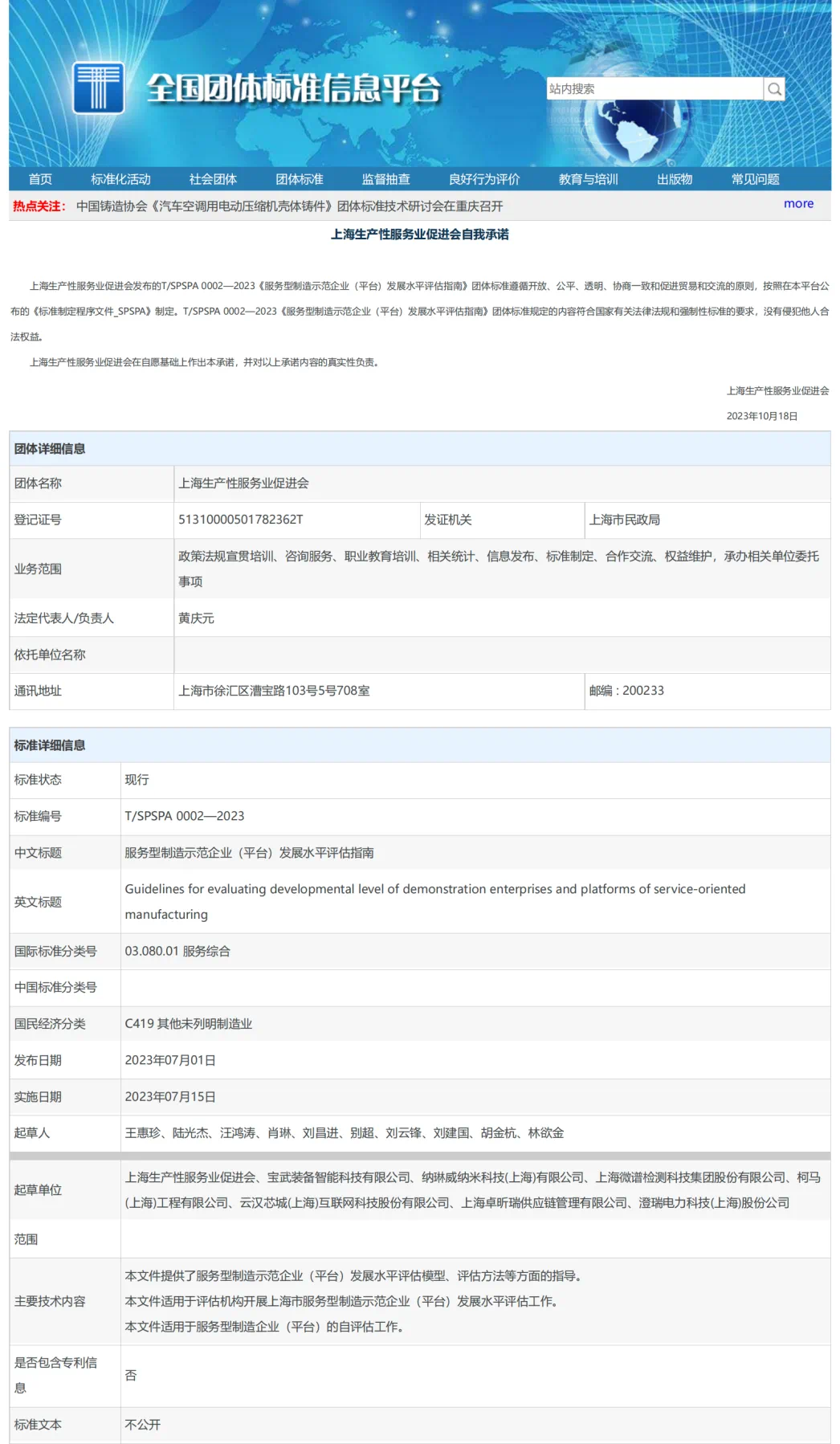Click the publish date 2023年07月01日
This screenshot has height=1444, width=840.
pyautogui.click(x=170, y=1060)
